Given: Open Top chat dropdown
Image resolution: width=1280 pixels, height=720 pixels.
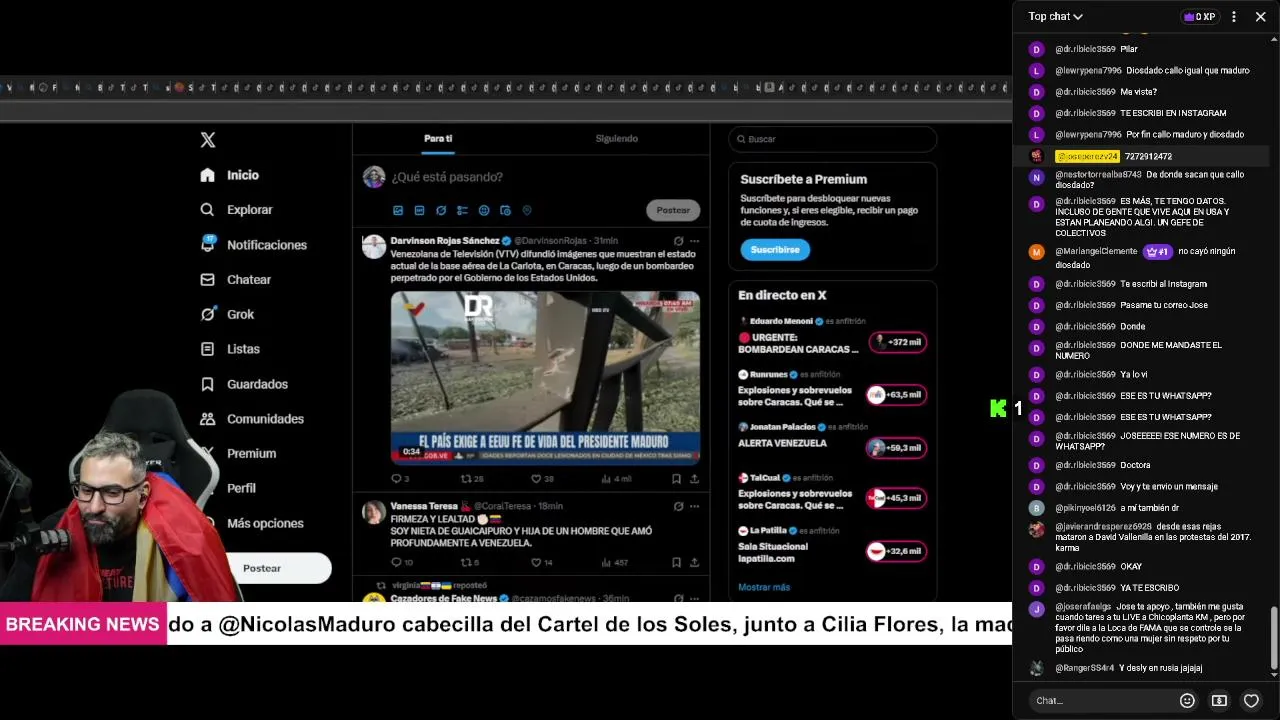Looking at the screenshot, I should point(1055,16).
